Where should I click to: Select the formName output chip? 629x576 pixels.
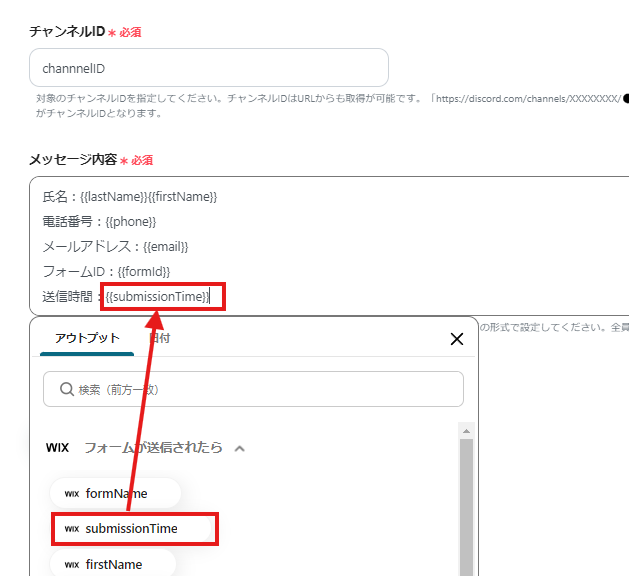click(116, 493)
